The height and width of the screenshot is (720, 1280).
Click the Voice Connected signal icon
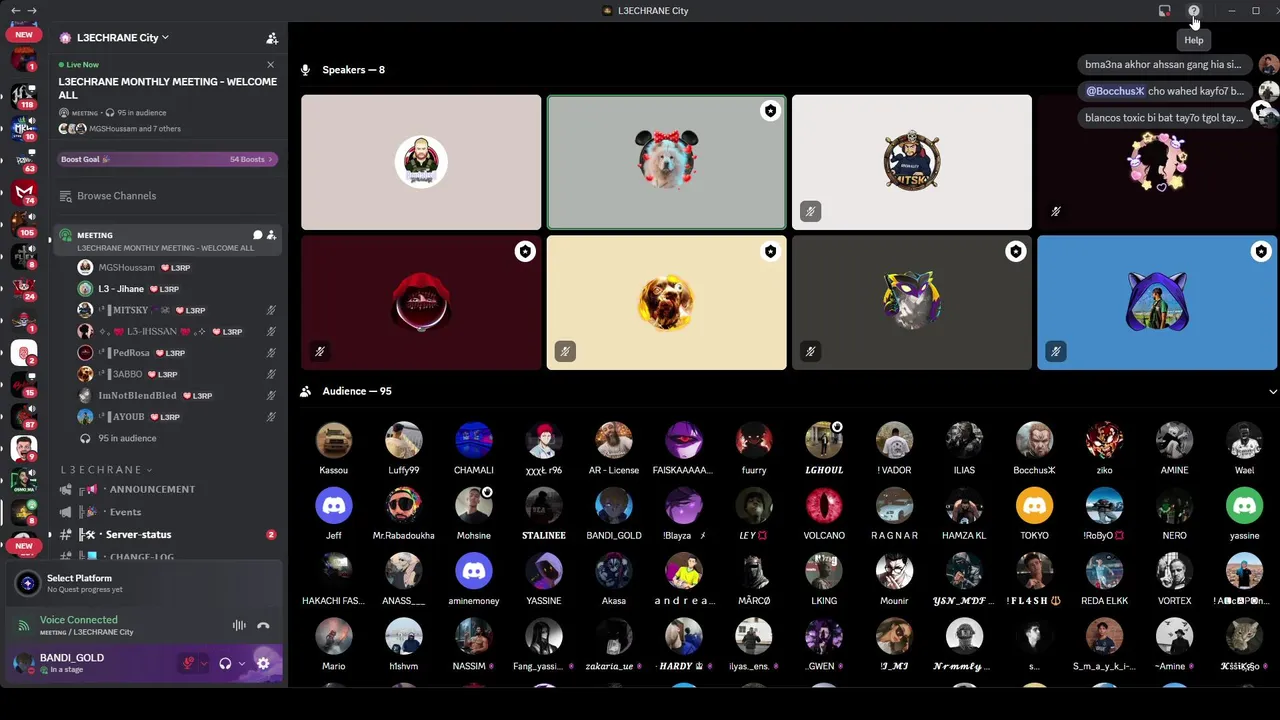point(23,625)
